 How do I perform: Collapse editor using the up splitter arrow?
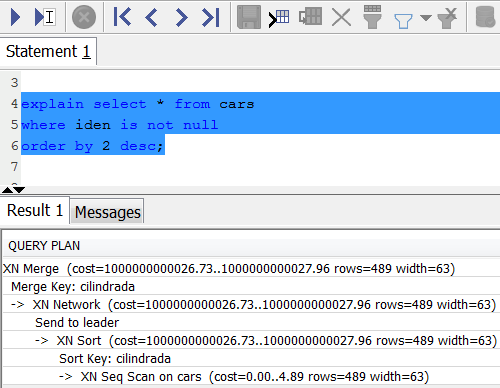point(7,190)
